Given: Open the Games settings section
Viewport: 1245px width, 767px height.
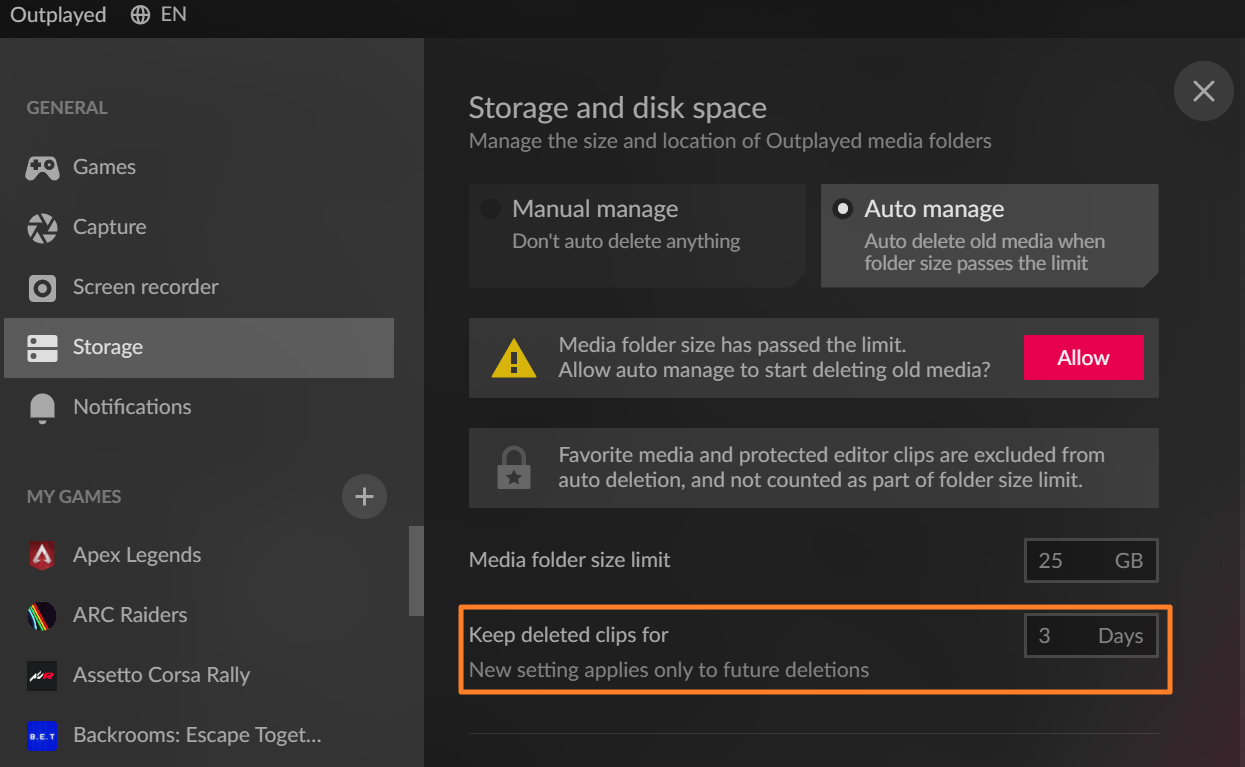Looking at the screenshot, I should [199, 167].
